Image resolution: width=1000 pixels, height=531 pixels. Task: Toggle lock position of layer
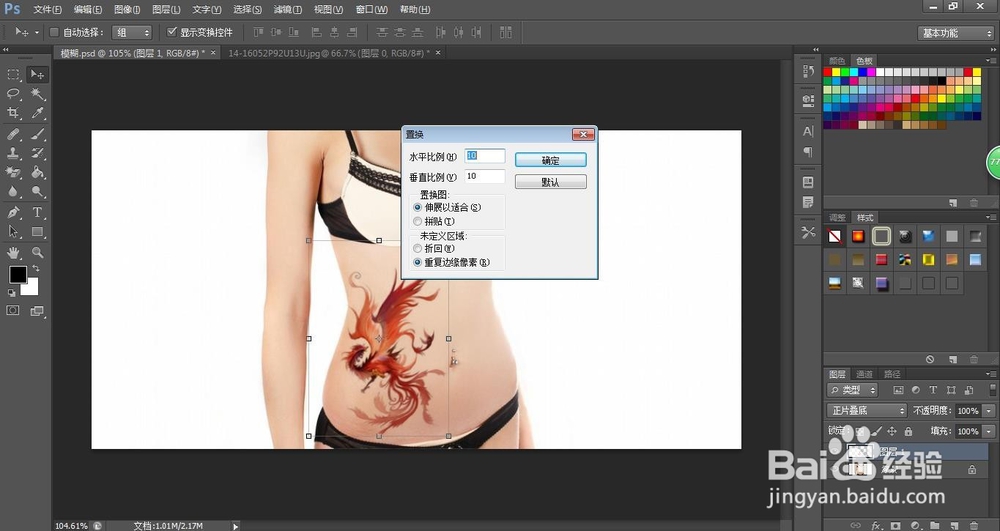892,431
